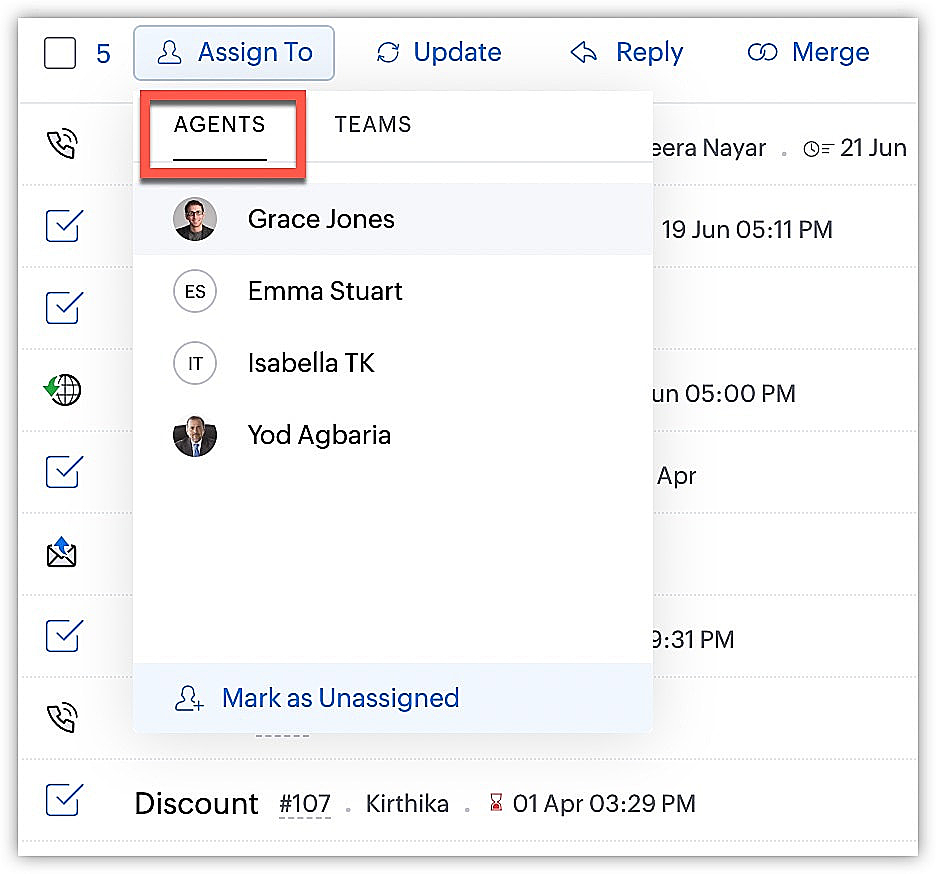Click Mark as Unassigned
Viewport: 936px width, 874px height.
click(393, 698)
